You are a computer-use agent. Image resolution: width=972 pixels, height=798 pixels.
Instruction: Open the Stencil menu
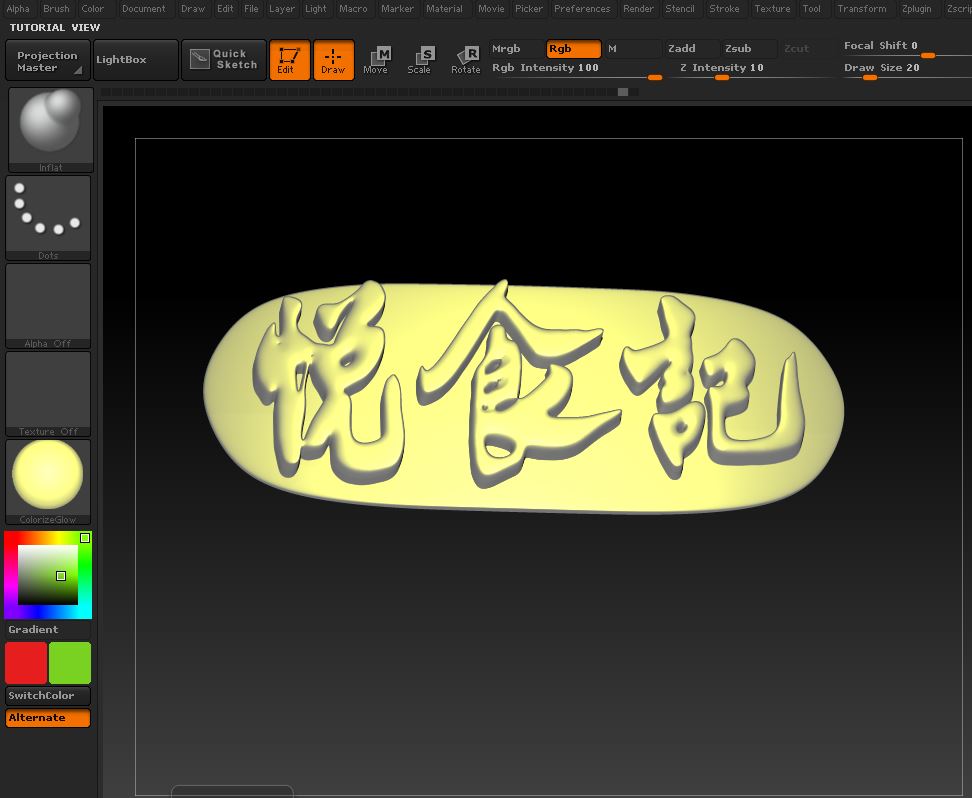tap(680, 9)
